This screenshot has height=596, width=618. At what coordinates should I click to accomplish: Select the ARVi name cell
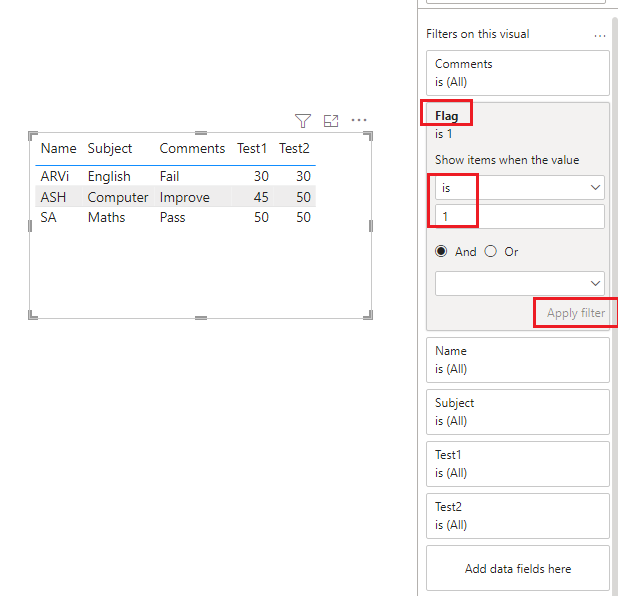55,176
